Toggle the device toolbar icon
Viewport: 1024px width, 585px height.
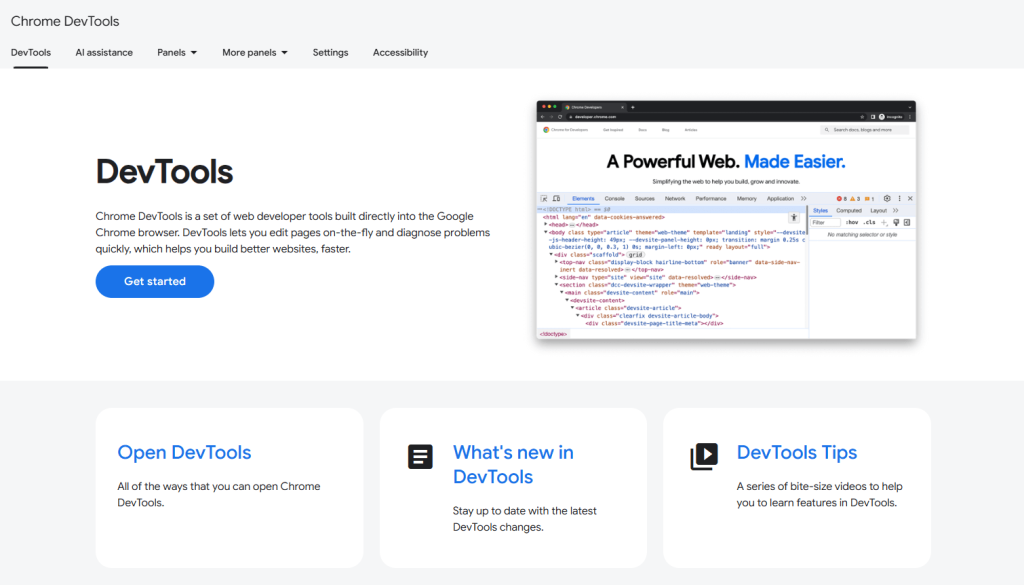click(x=556, y=199)
